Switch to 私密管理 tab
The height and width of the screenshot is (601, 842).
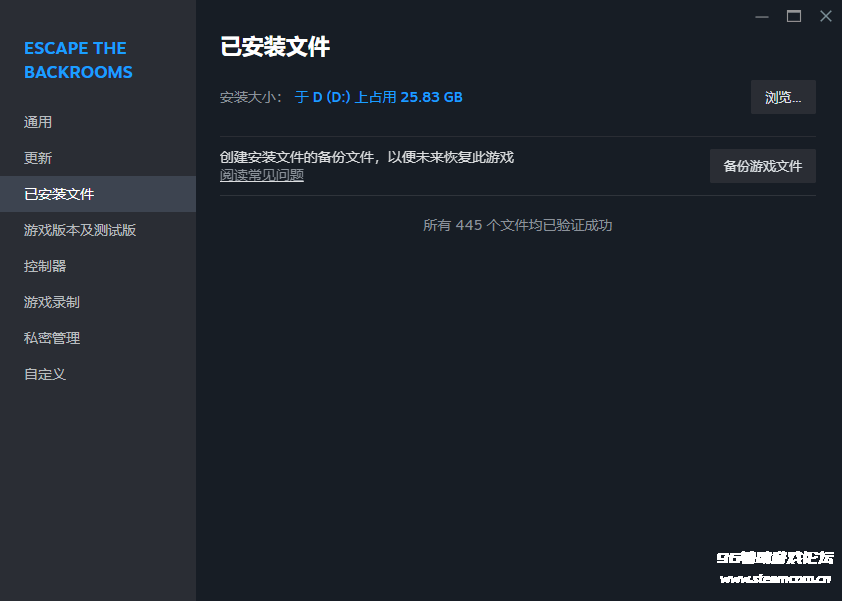98,338
